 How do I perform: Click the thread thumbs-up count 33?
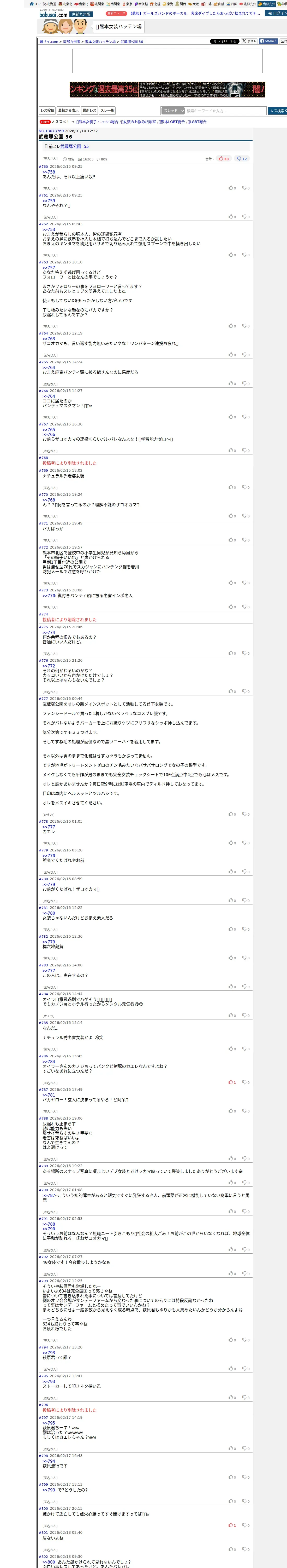click(224, 159)
